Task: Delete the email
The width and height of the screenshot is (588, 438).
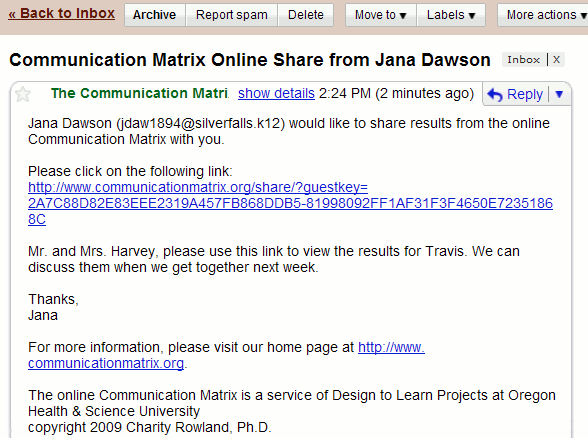Action: point(306,15)
